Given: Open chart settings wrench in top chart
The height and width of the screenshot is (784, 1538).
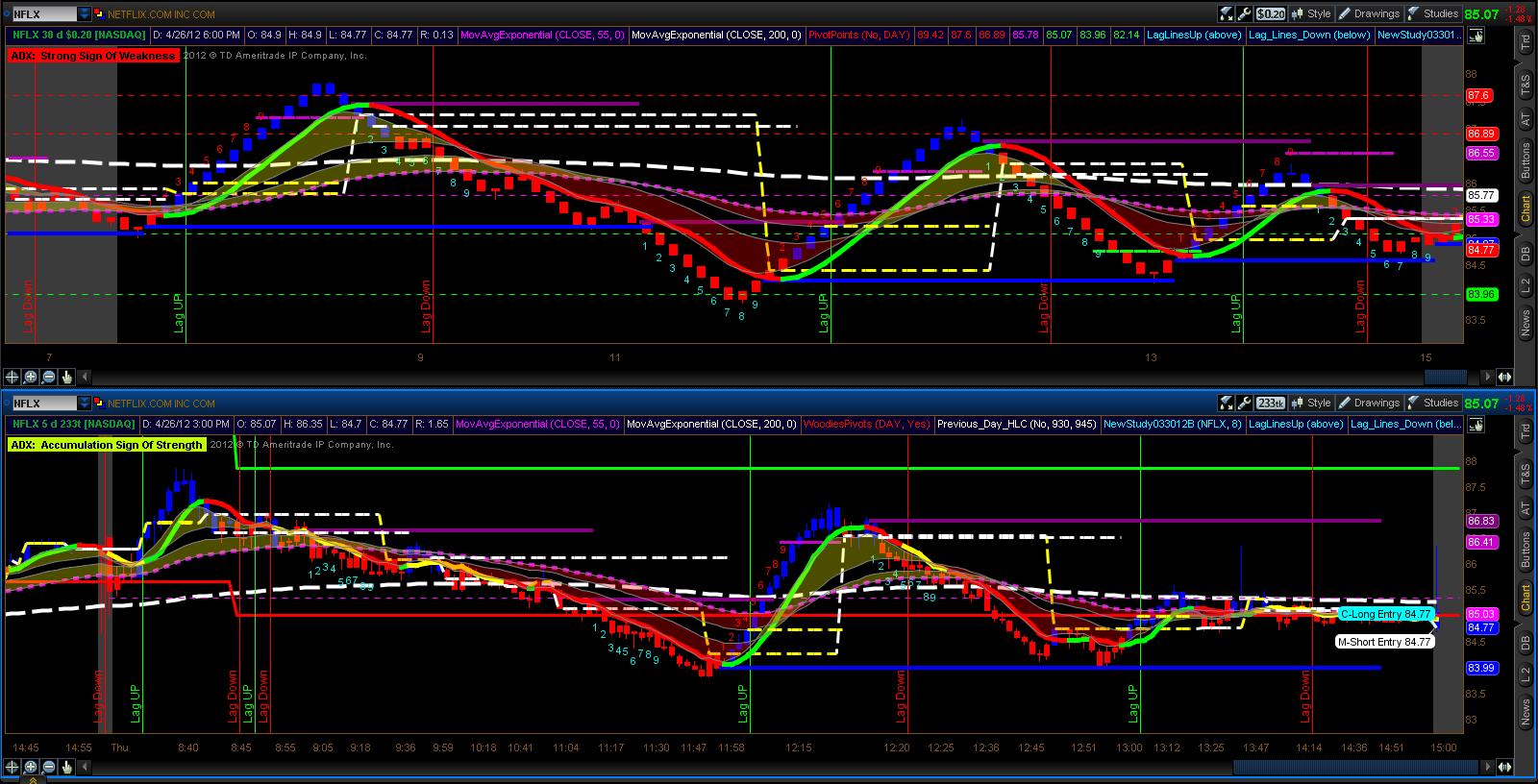Looking at the screenshot, I should 1245,13.
